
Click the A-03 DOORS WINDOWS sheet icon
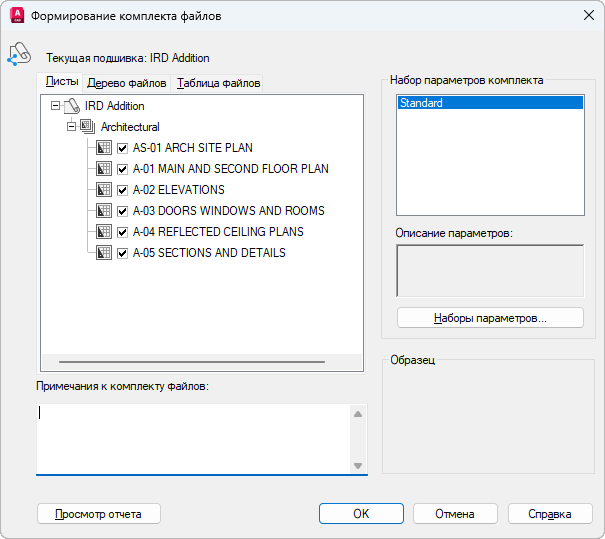click(x=104, y=211)
